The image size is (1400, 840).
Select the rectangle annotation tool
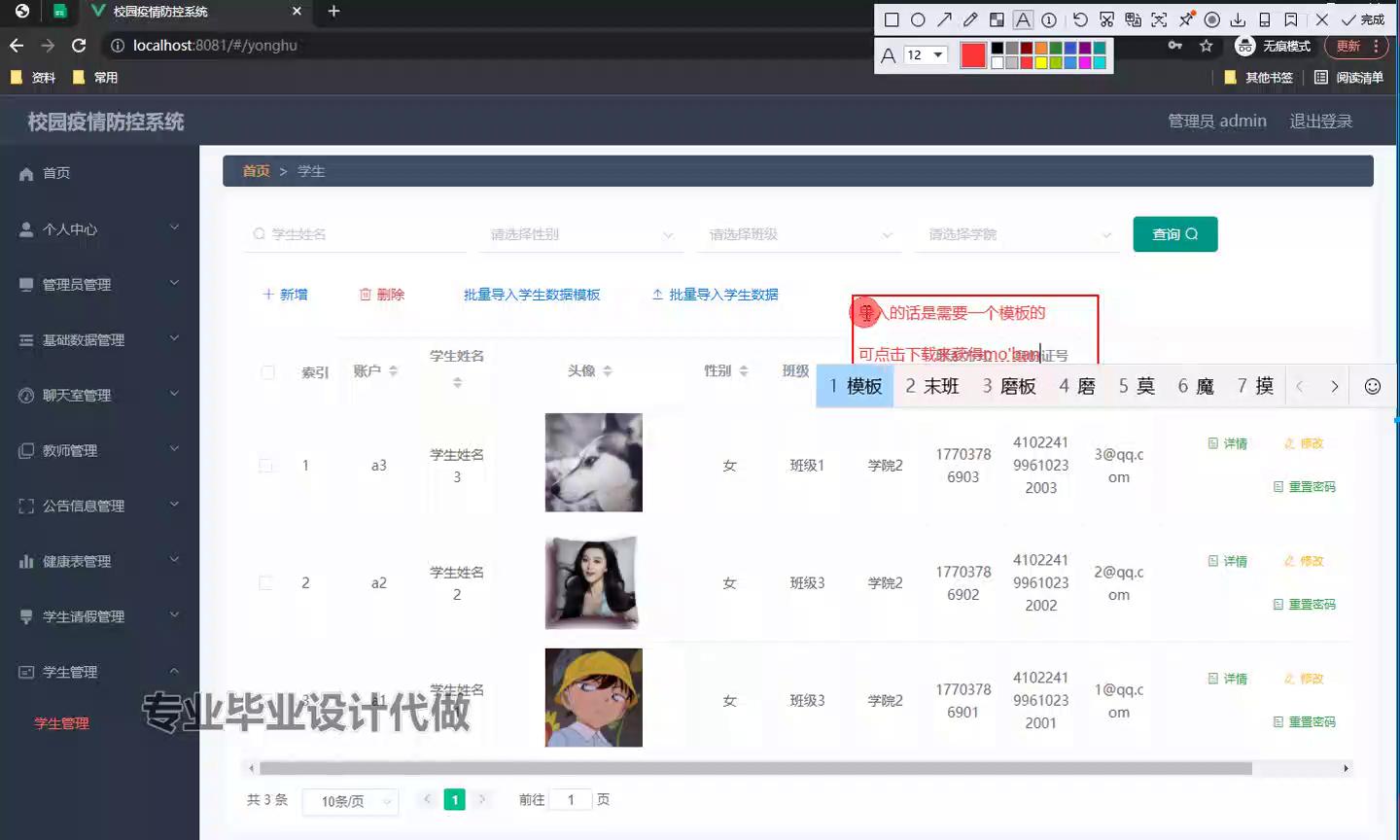click(891, 19)
